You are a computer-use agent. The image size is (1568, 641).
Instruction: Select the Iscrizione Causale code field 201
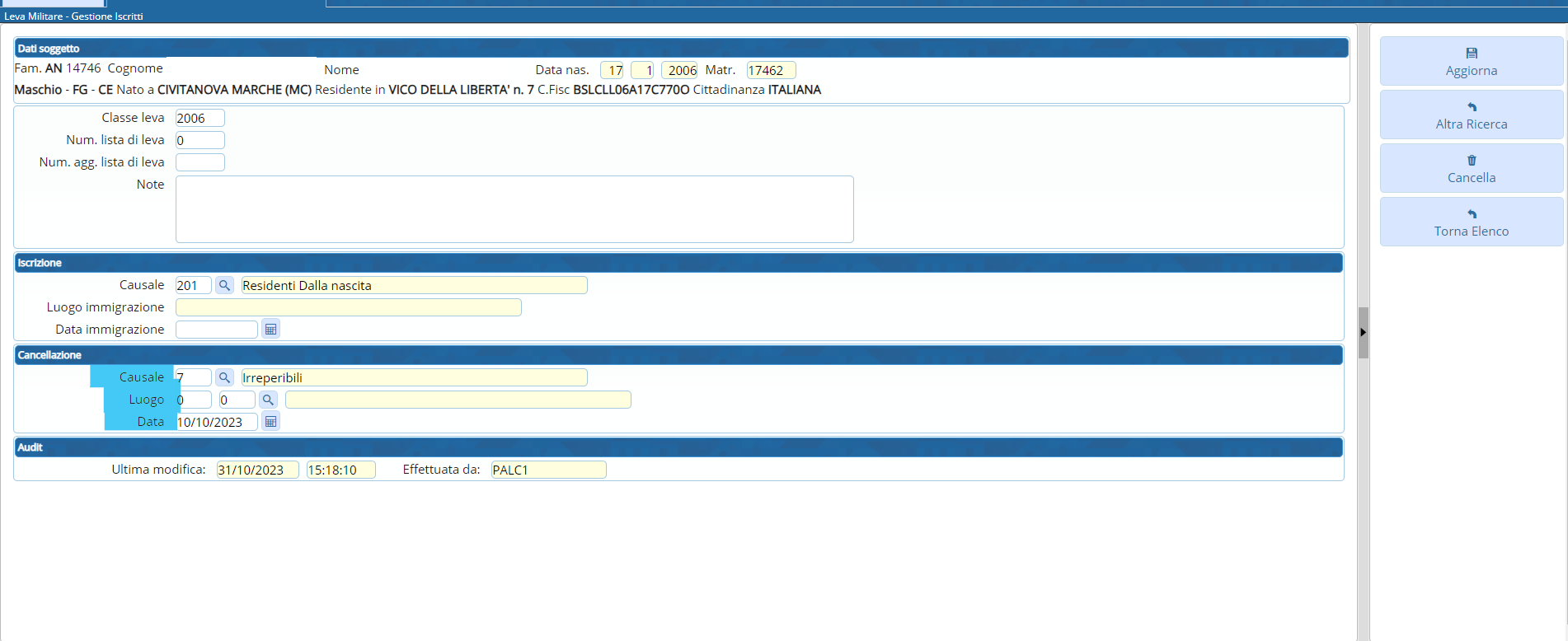pyautogui.click(x=193, y=285)
